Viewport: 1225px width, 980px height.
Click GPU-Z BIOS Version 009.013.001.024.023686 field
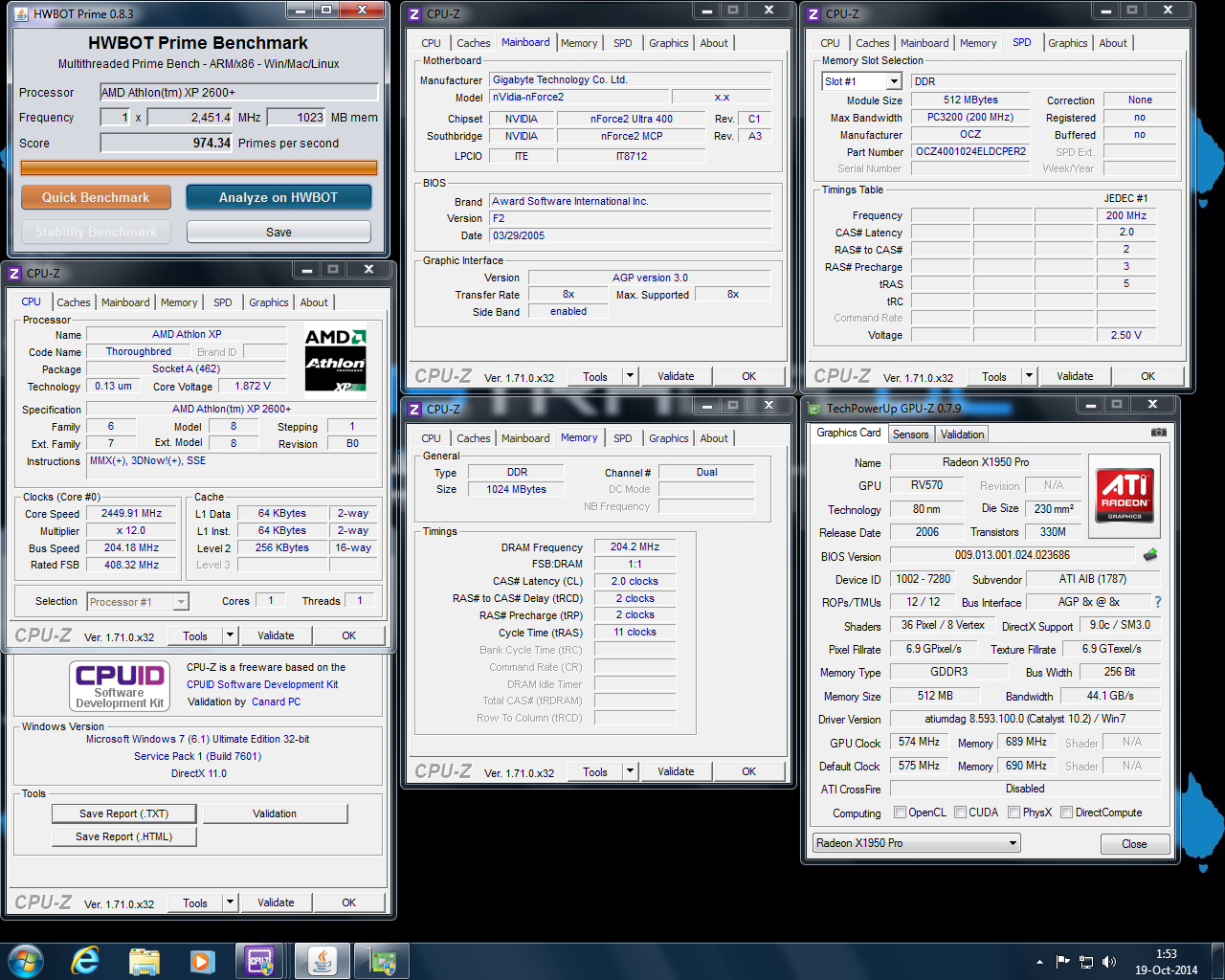tap(1013, 555)
